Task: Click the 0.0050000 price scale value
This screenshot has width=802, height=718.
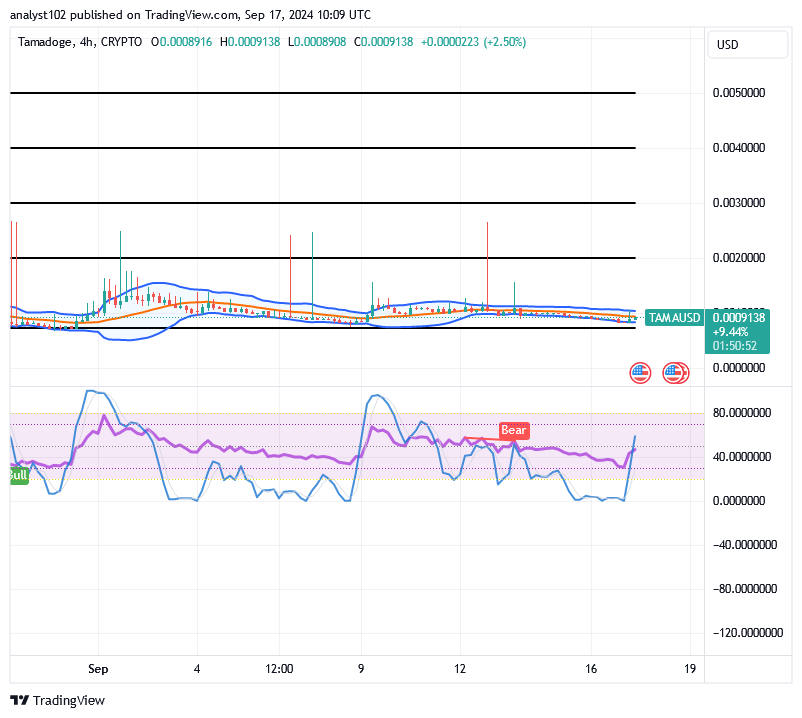Action: click(x=740, y=92)
